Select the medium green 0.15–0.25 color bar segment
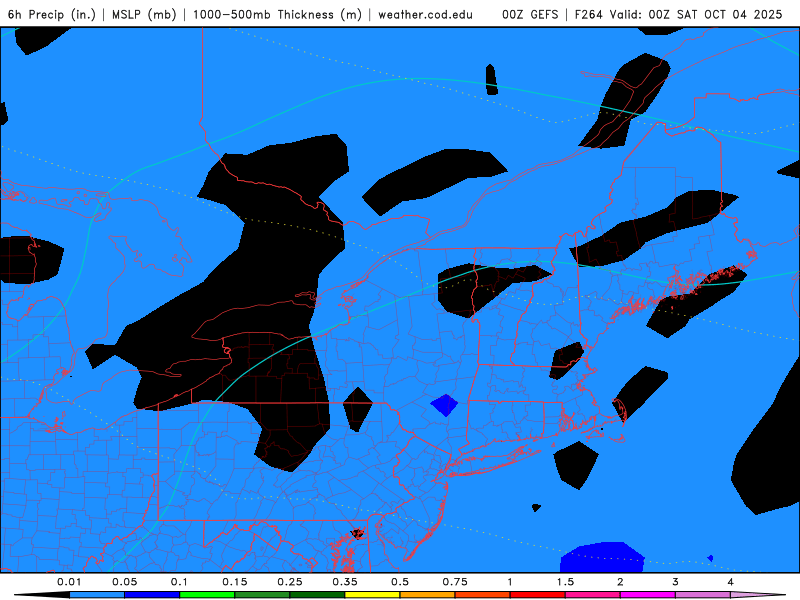Viewport: 800px width, 600px height. [x=262, y=595]
